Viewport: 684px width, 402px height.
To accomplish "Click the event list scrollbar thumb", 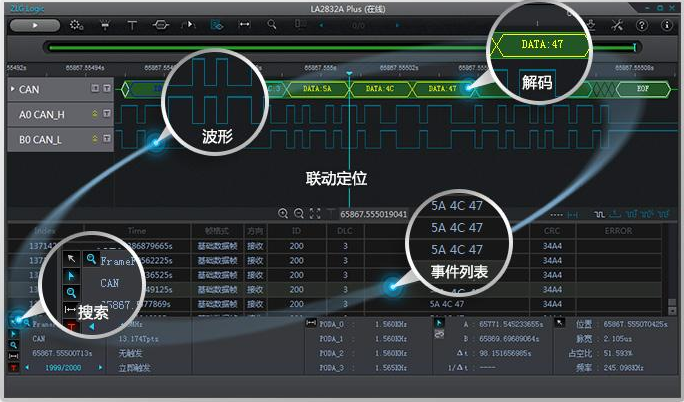I will [672, 302].
